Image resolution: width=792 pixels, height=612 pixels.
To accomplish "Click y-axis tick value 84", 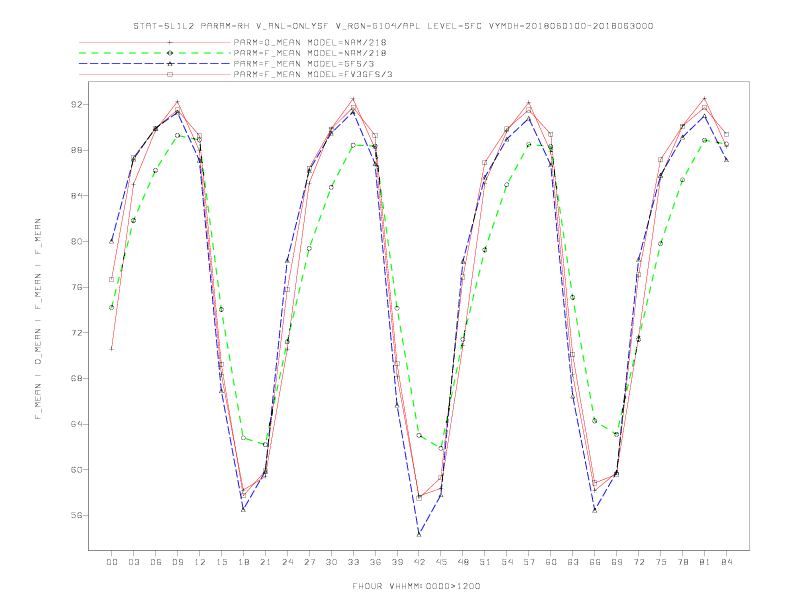I will 76,196.
